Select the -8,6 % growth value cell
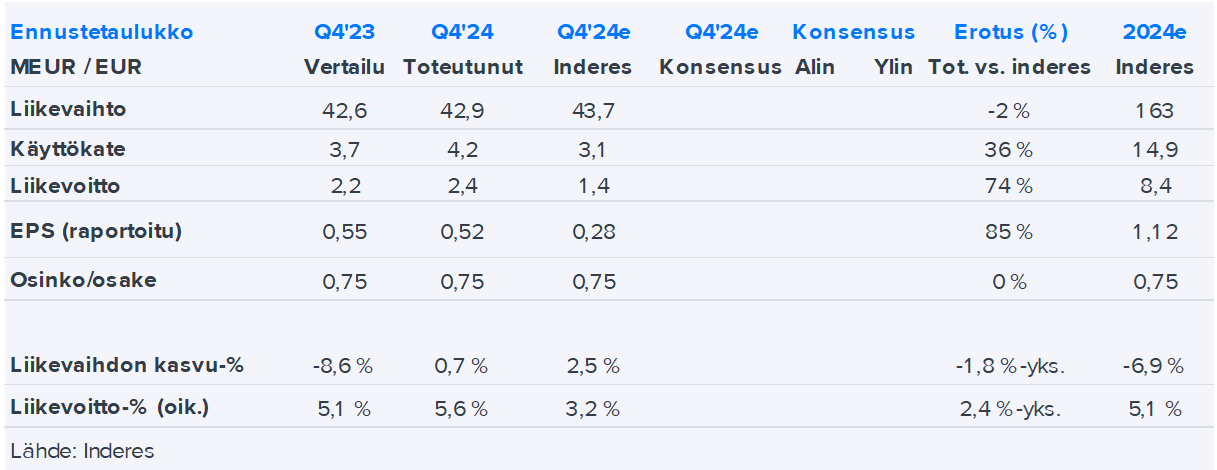 [x=342, y=366]
